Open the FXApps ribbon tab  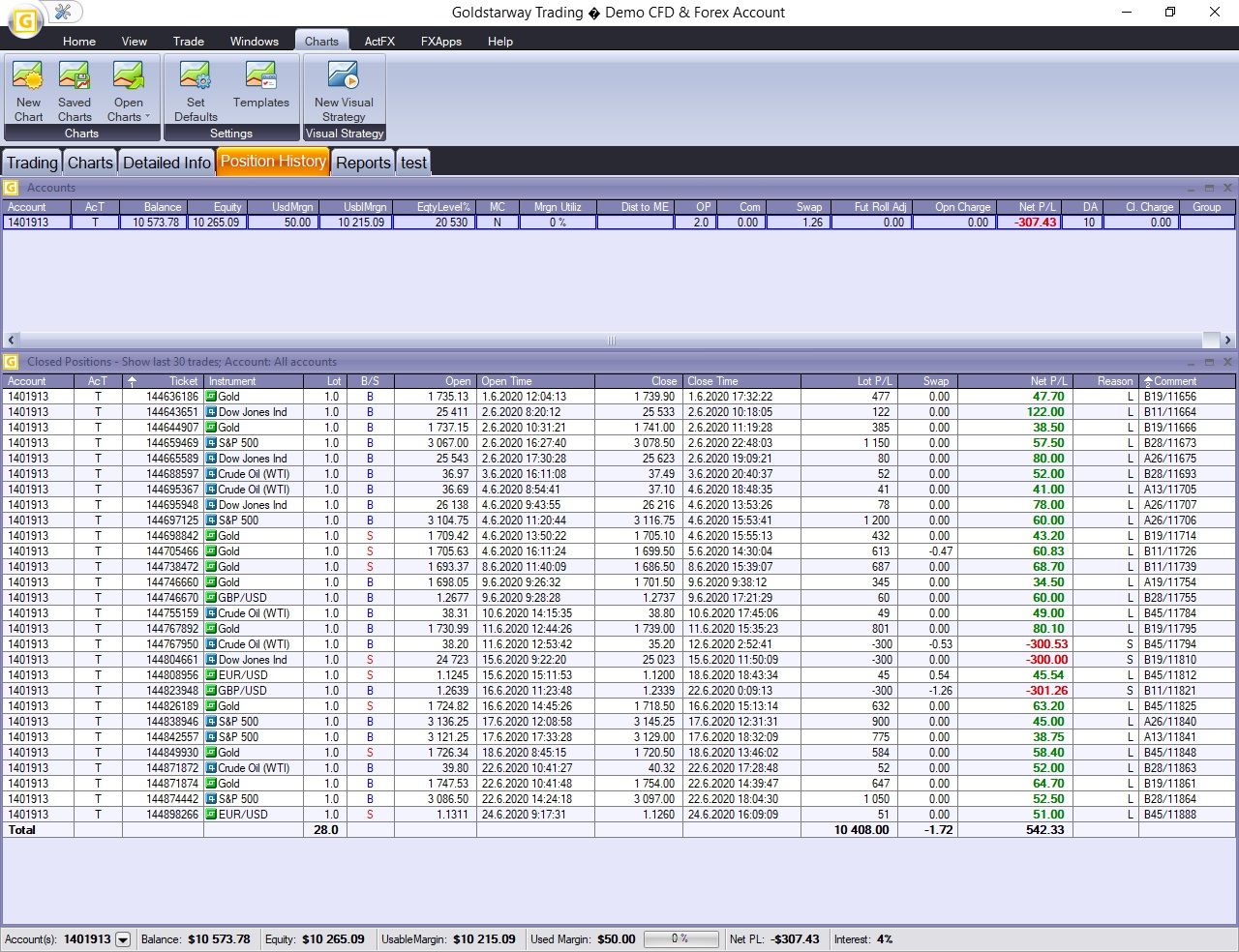point(441,42)
